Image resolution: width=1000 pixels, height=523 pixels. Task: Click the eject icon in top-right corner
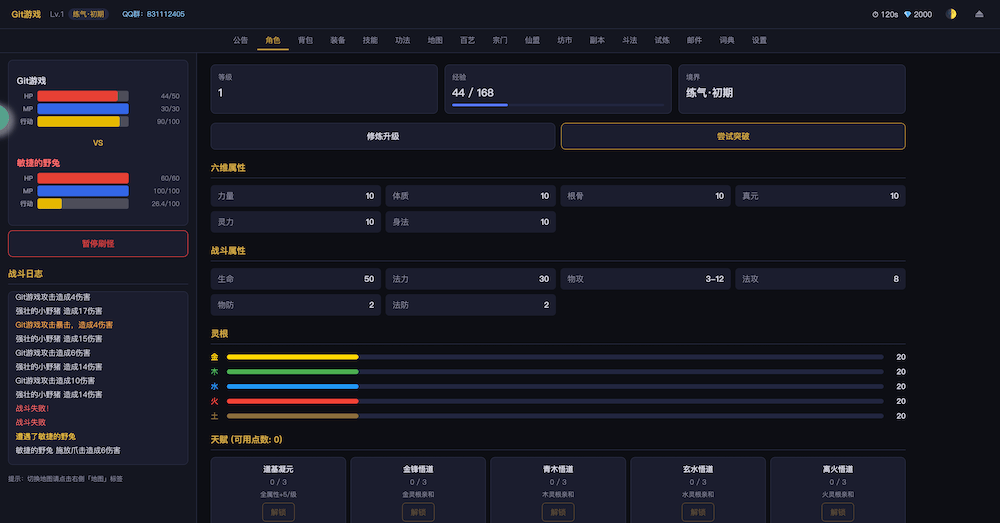point(977,14)
